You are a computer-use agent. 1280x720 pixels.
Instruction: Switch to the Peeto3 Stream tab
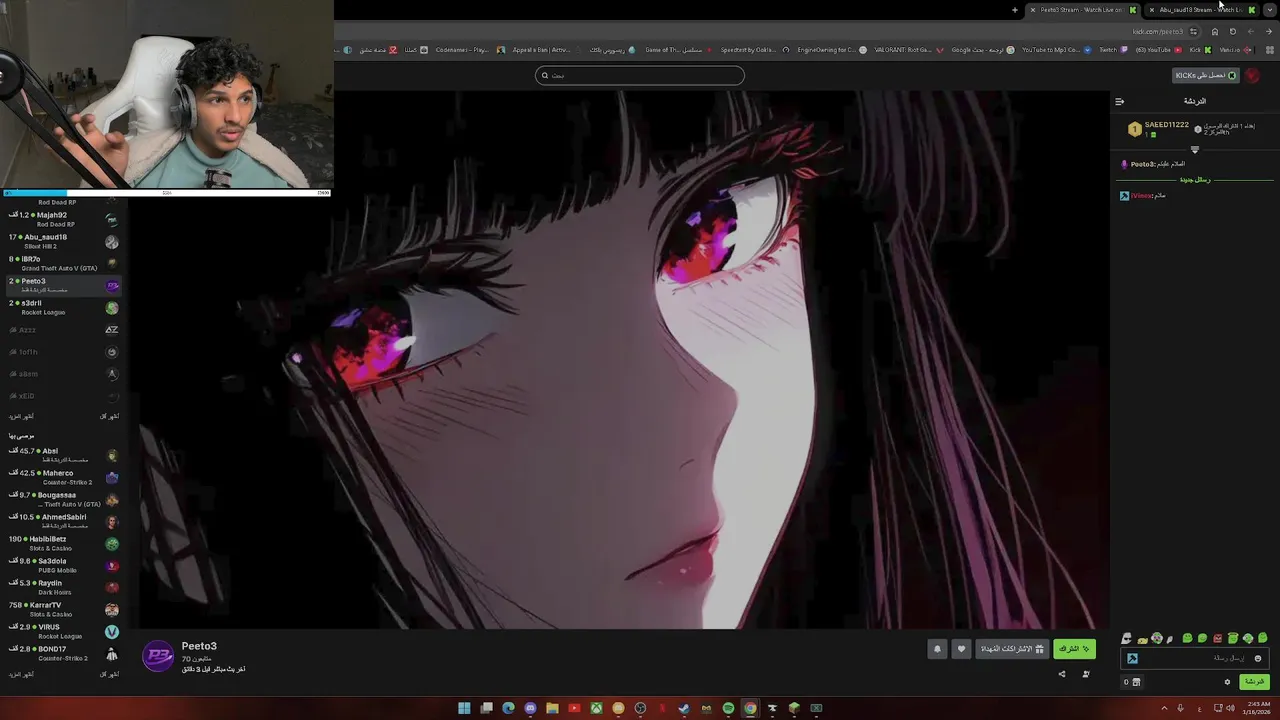click(1083, 10)
